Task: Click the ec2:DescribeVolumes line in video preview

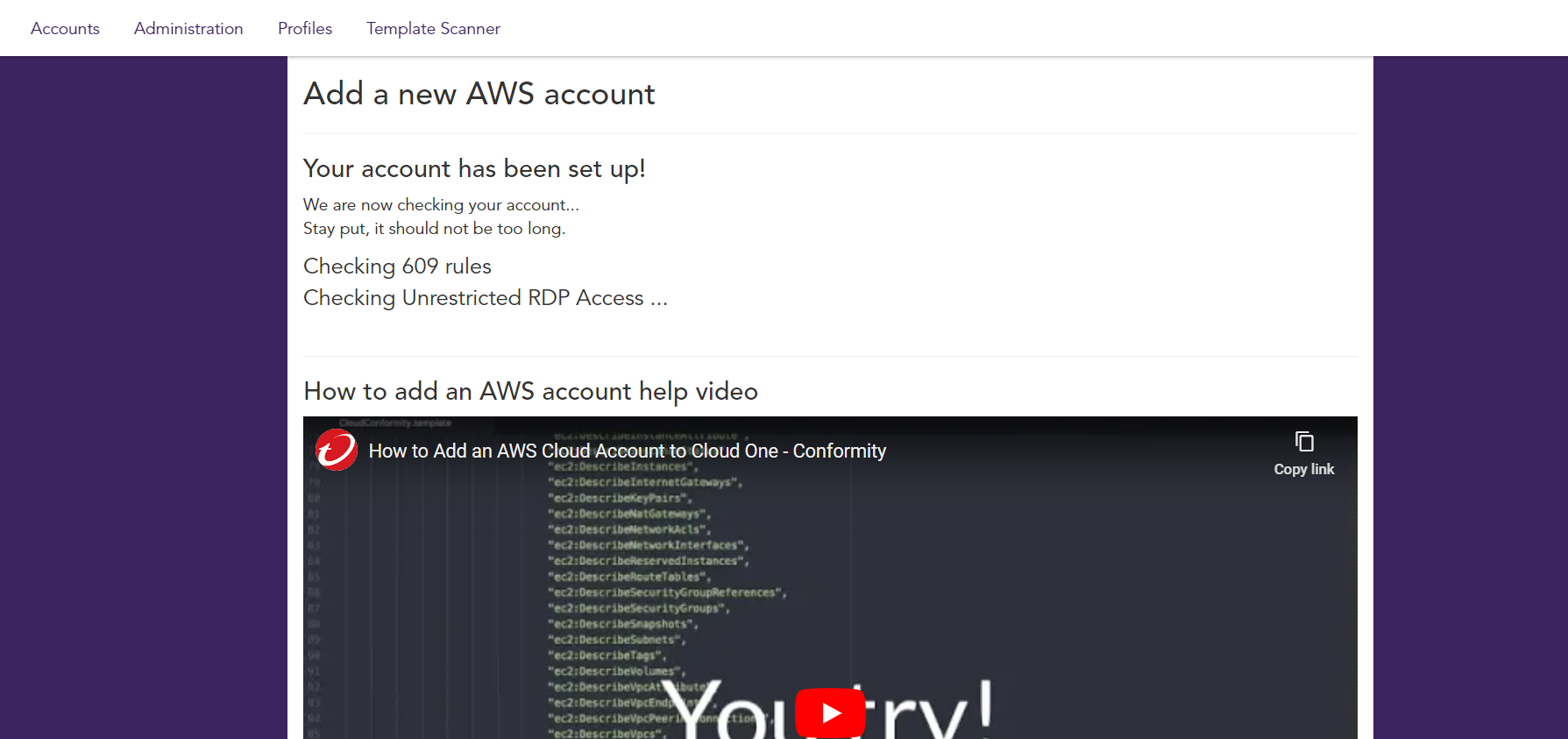Action: [617, 671]
